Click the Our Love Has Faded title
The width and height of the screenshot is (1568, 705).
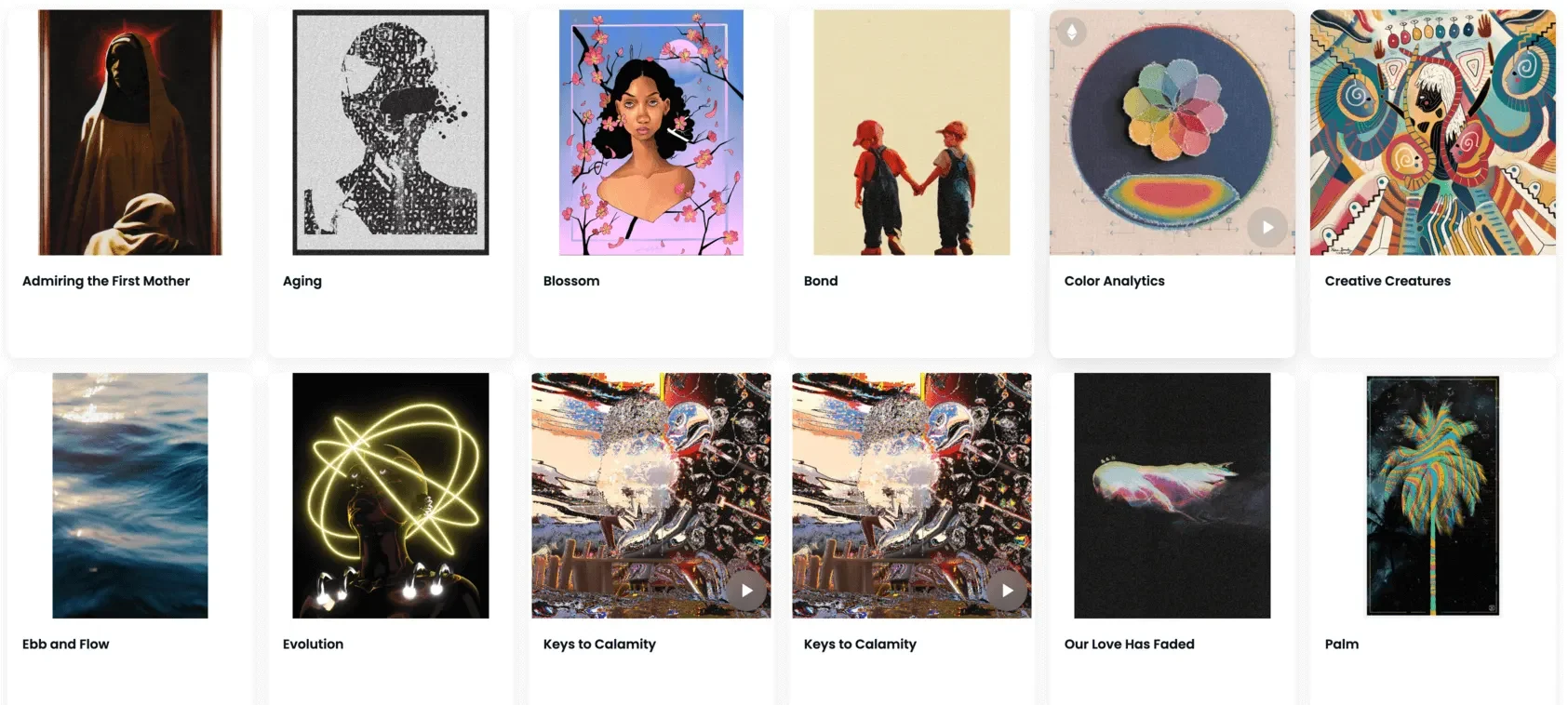point(1130,644)
